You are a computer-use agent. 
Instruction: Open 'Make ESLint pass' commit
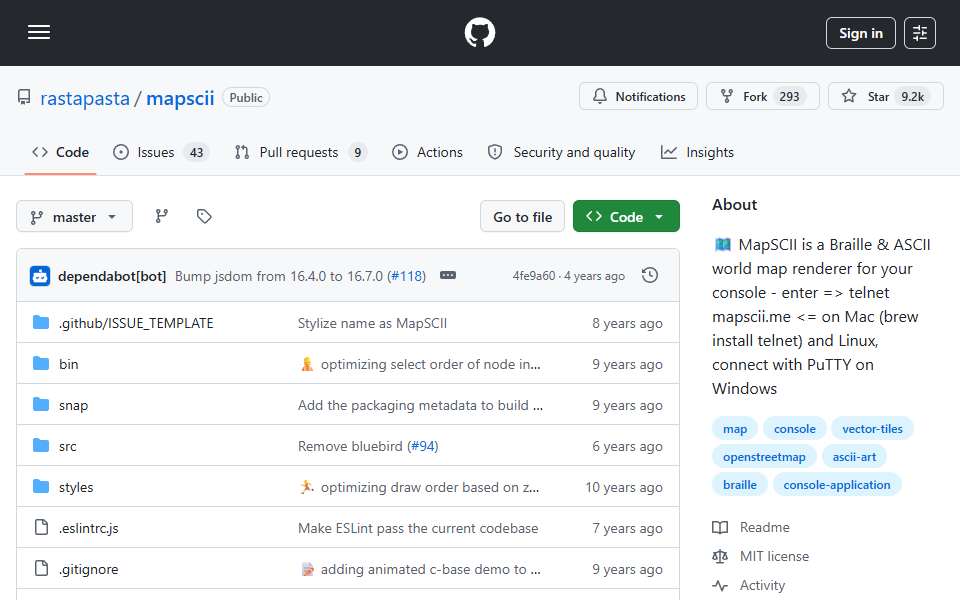(418, 528)
